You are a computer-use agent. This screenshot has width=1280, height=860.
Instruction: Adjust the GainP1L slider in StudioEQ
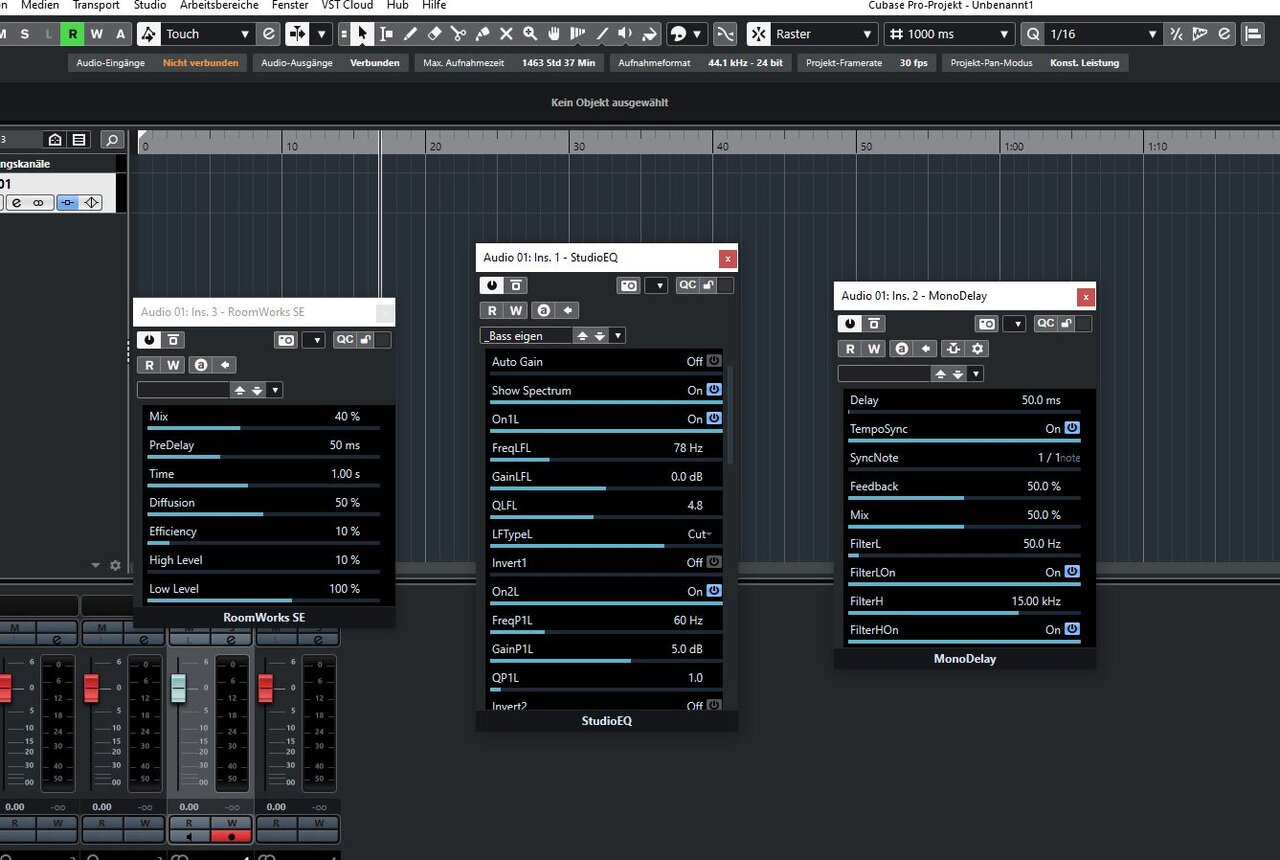click(x=606, y=660)
